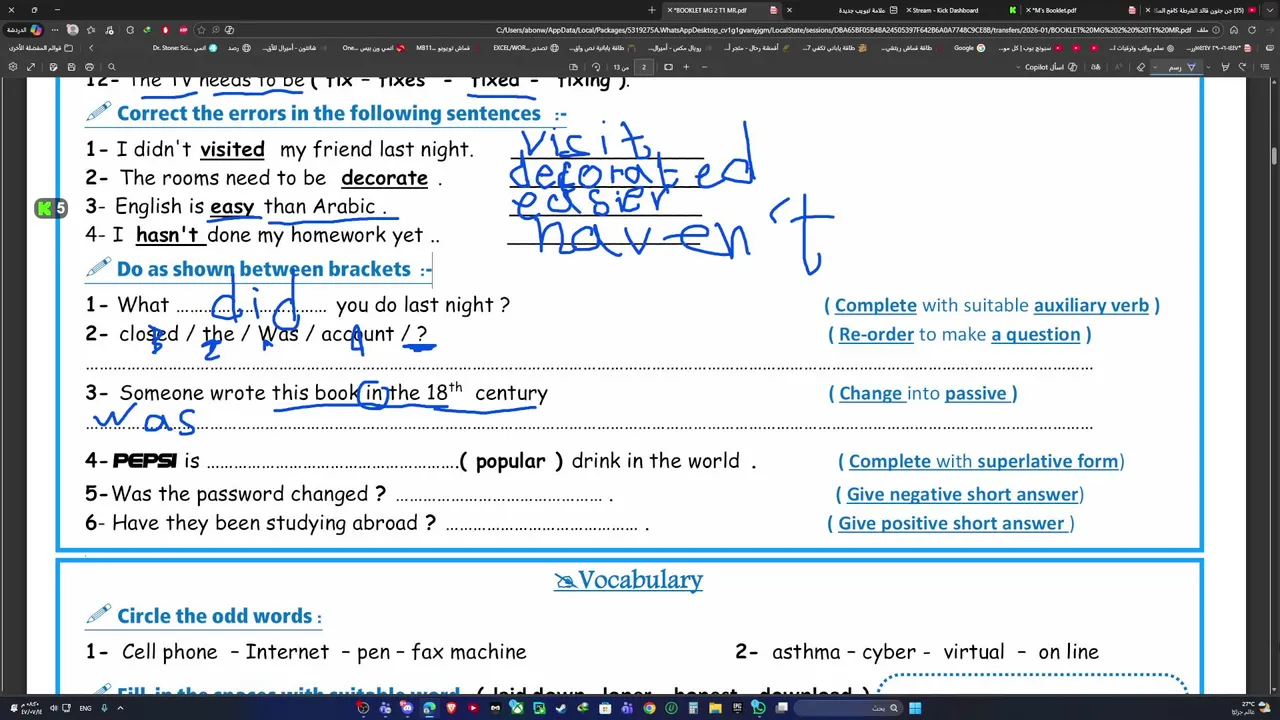This screenshot has height=720, width=1280.
Task: Open Google Chrome from the taskbar
Action: tap(649, 708)
